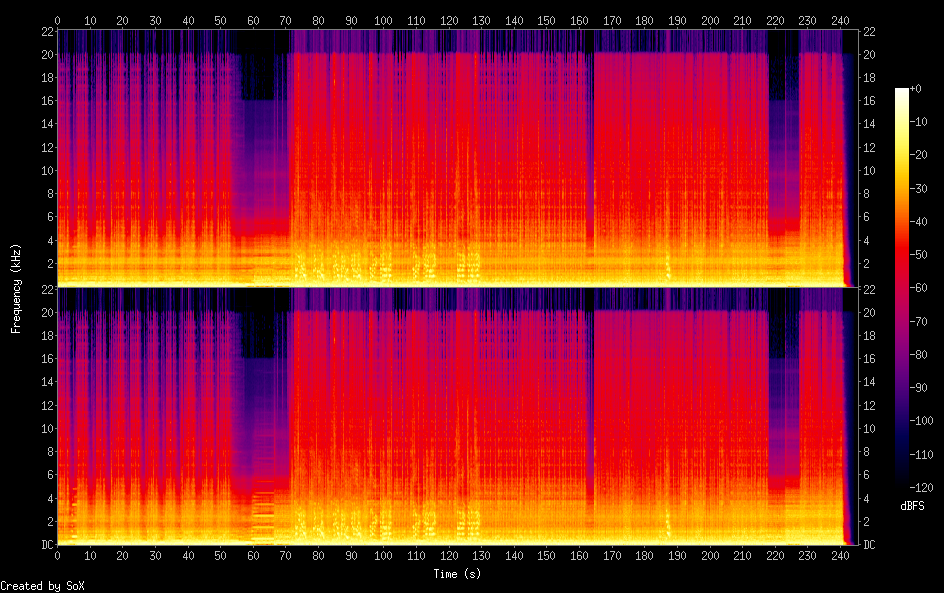Click the 200 tick on the bottom time axis
Viewport: 944px width, 593px height.
tap(709, 554)
